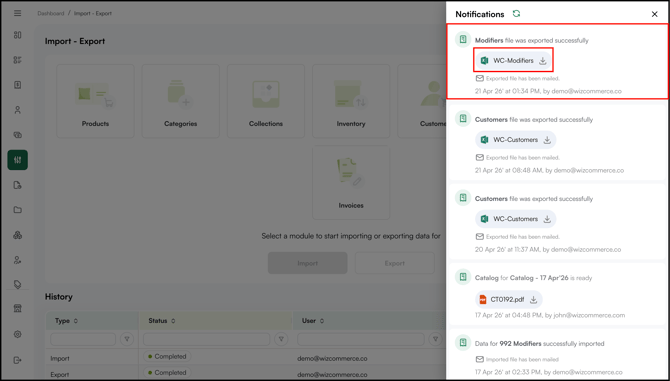Image resolution: width=670 pixels, height=381 pixels.
Task: Click the Completed status in Export row
Action: (x=167, y=372)
